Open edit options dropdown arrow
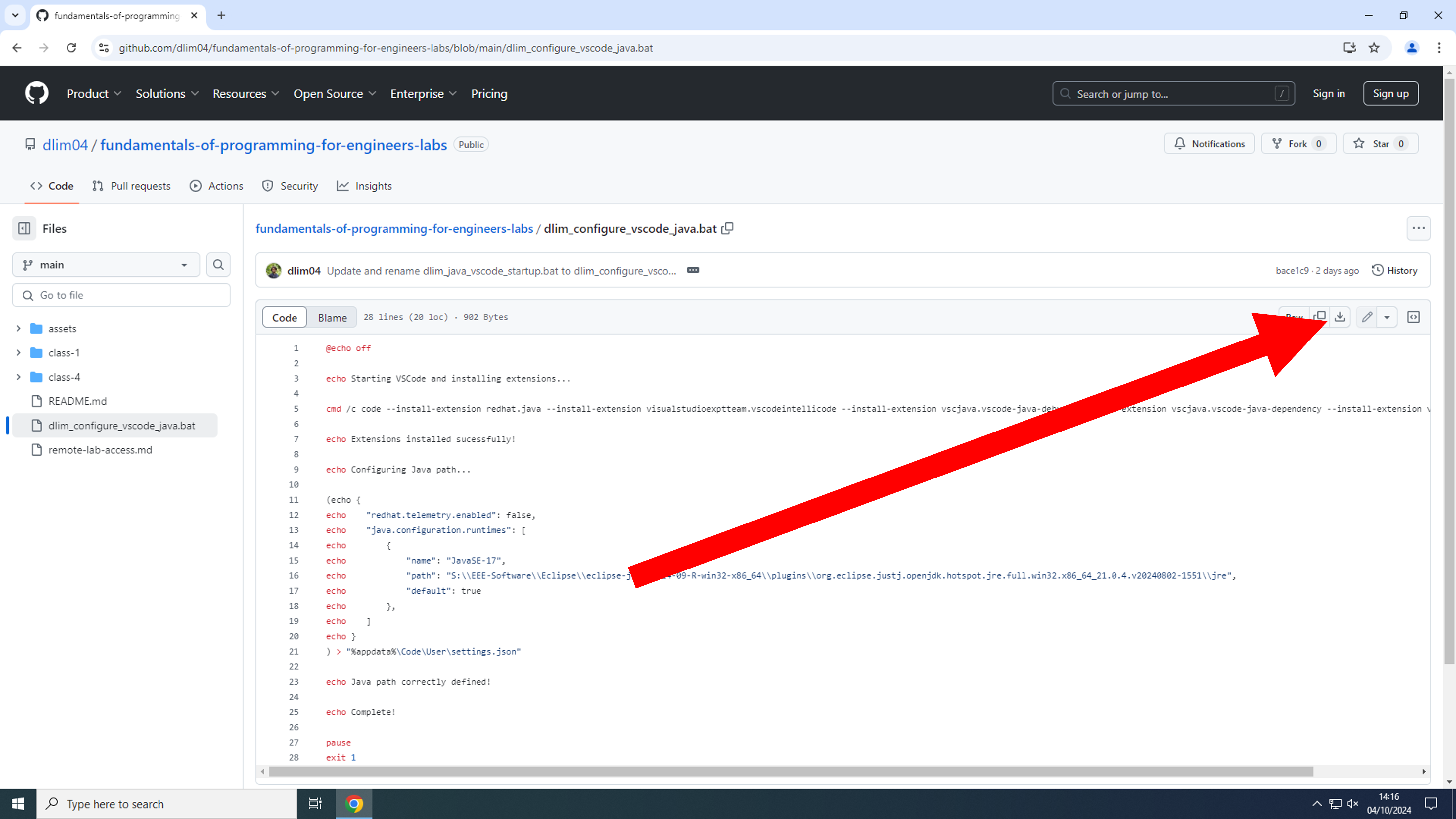Viewport: 1456px width, 819px height. pyautogui.click(x=1387, y=317)
